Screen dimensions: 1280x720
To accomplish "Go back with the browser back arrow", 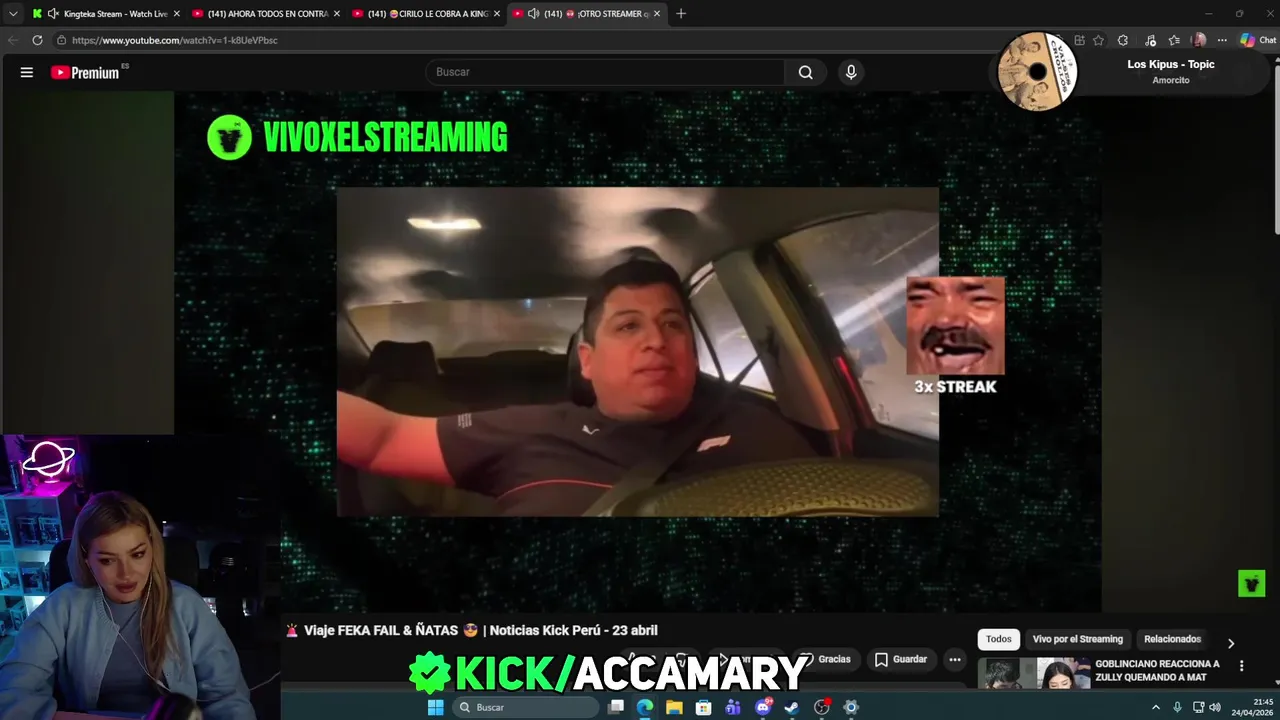I will (13, 40).
